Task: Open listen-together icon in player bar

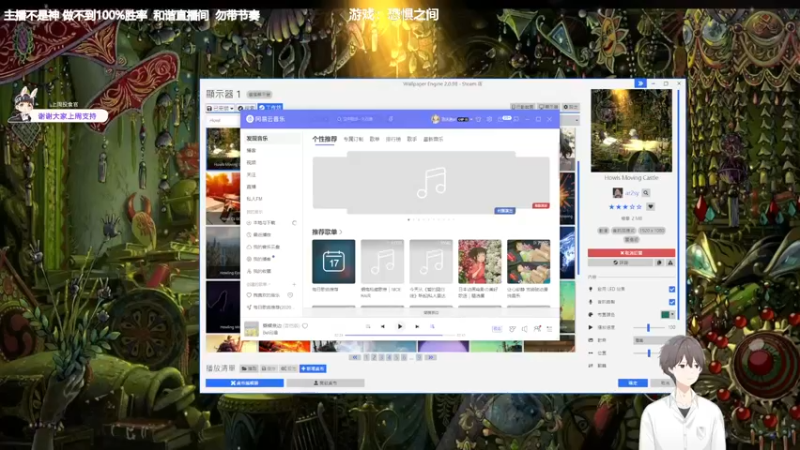Action: (537, 329)
